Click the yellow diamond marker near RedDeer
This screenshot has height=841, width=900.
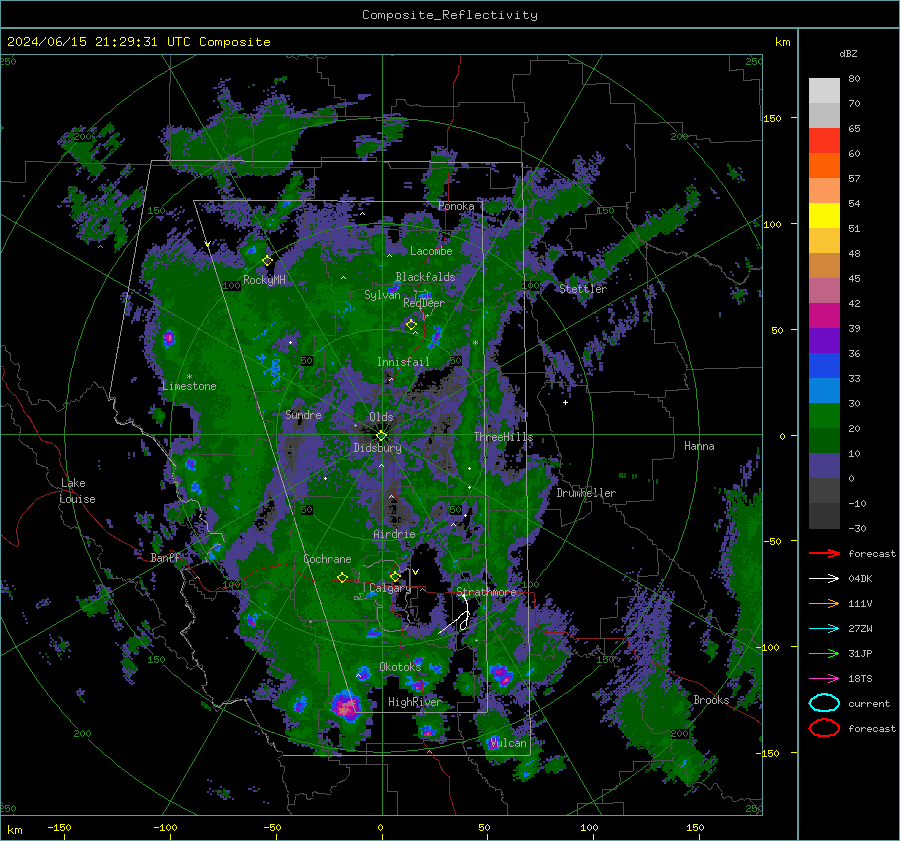pos(411,325)
